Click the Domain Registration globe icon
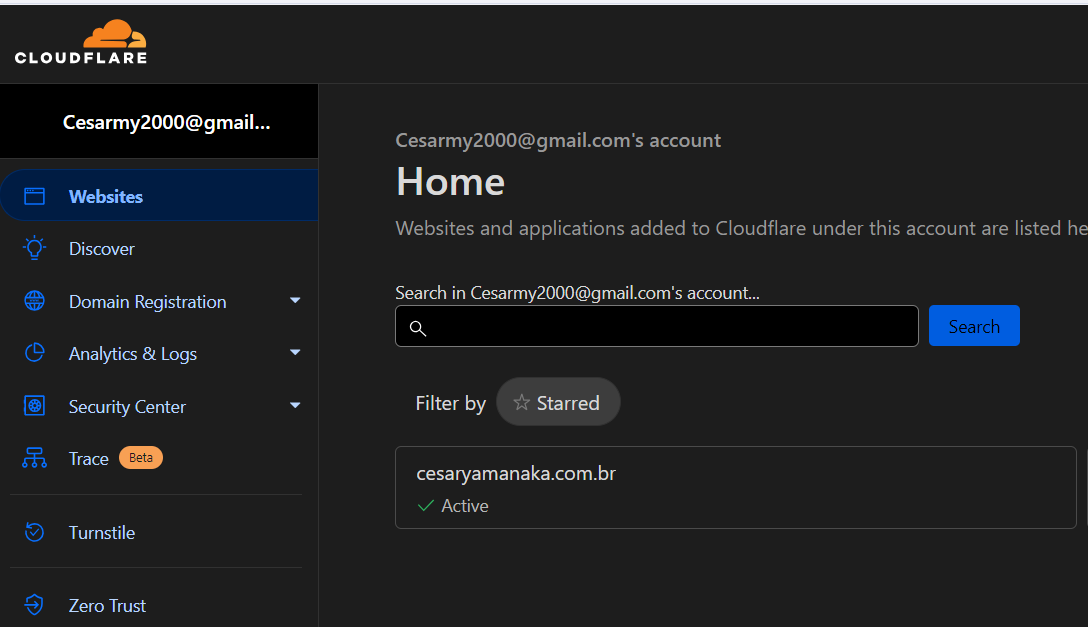Screen dimensions: 1088x627 (x=34, y=301)
